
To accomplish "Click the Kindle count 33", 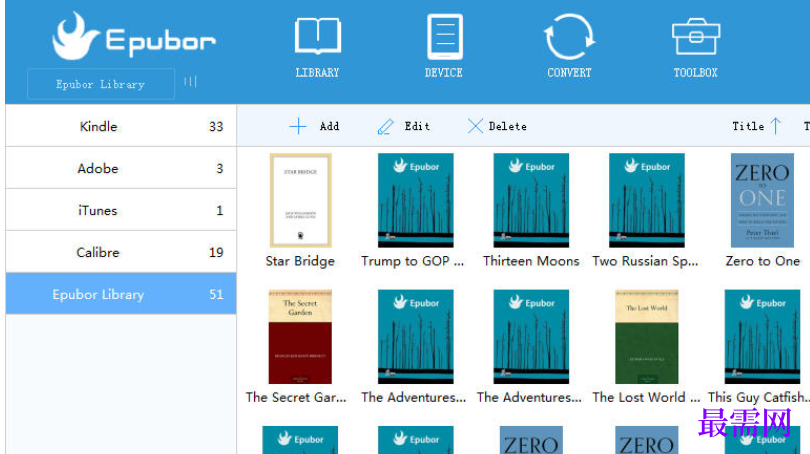I will click(216, 127).
